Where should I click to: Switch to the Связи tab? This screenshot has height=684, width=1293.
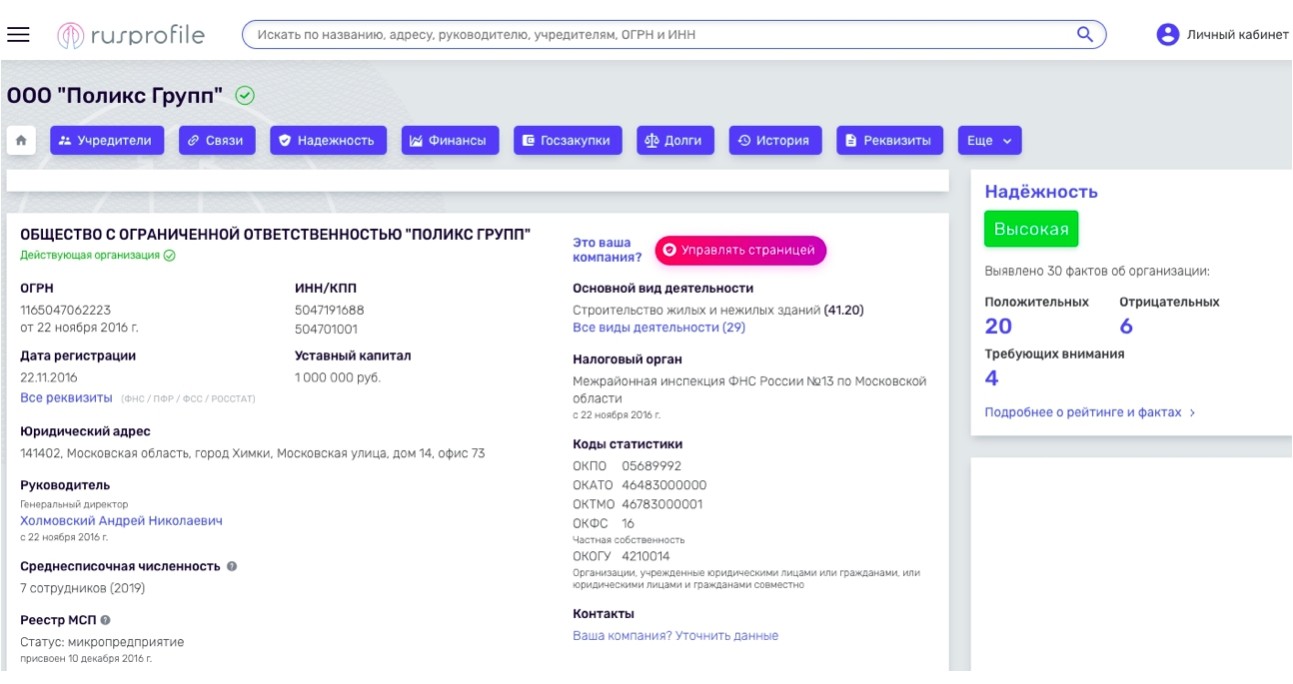coord(217,141)
